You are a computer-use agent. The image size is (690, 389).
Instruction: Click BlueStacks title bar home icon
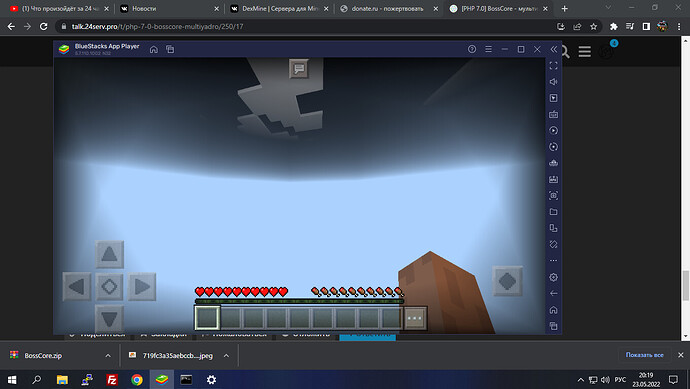pos(154,49)
